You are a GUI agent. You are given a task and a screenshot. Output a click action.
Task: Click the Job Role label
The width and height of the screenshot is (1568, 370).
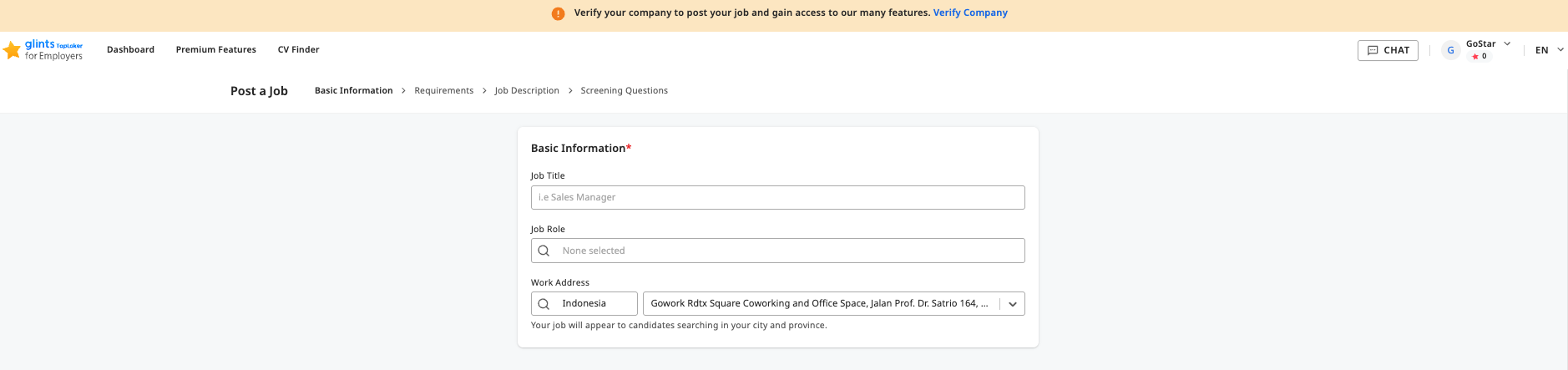[x=548, y=230]
